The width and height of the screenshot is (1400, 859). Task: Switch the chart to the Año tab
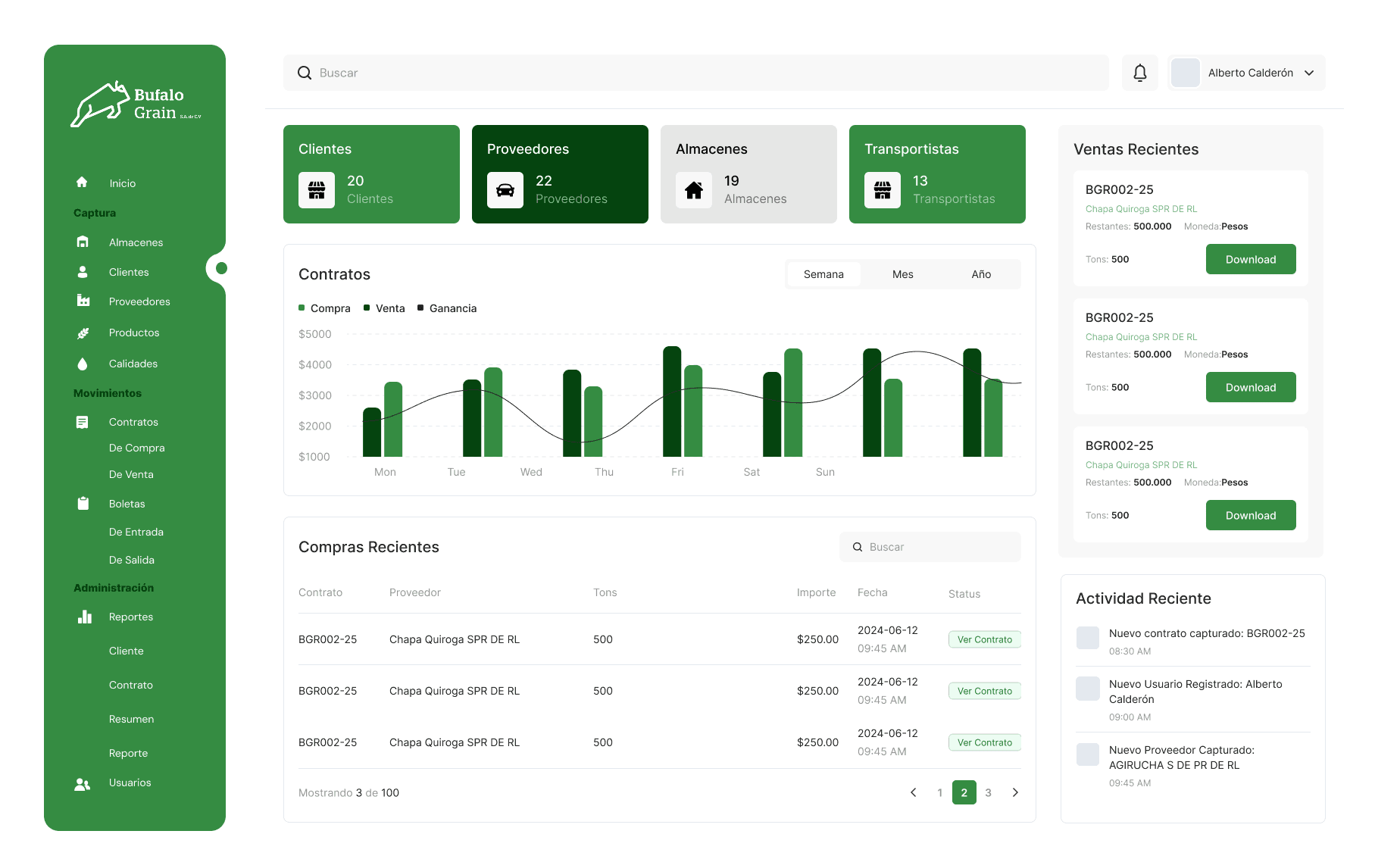(x=981, y=274)
